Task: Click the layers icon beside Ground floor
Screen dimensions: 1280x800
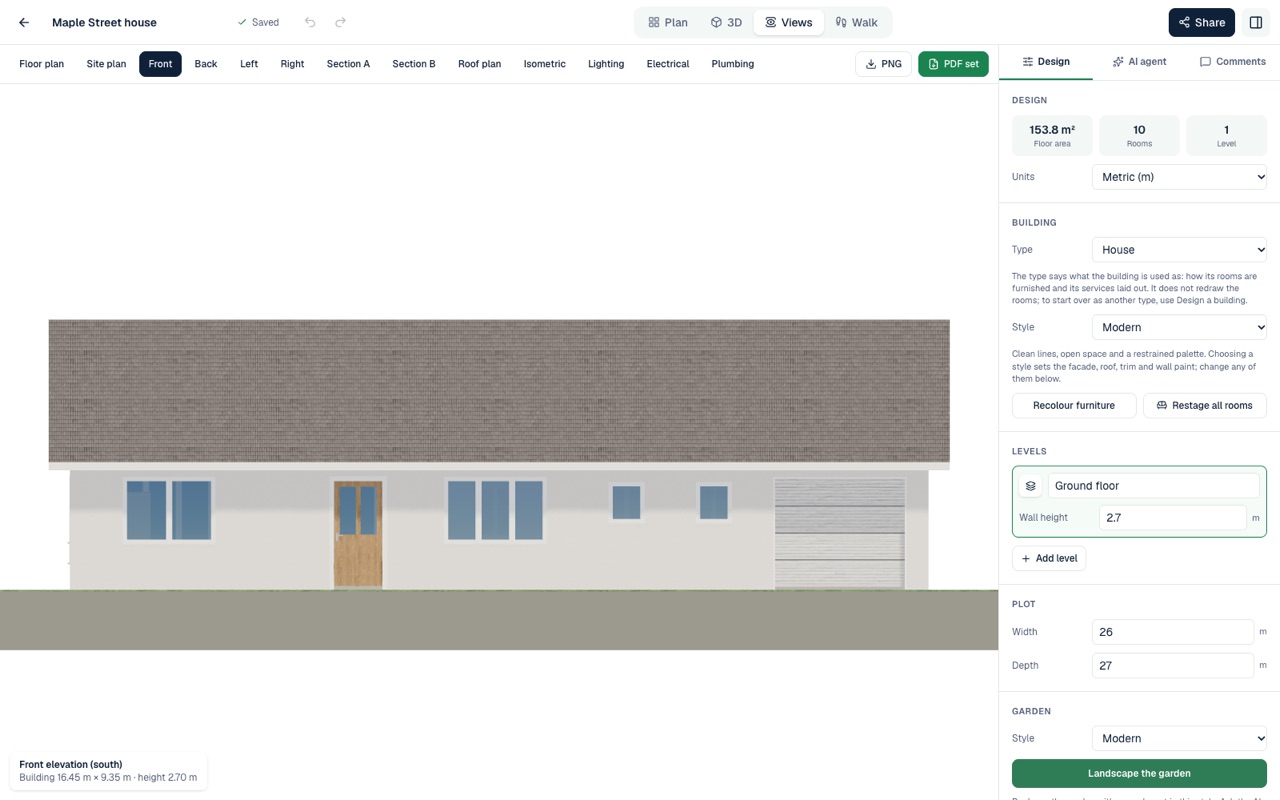Action: [x=1030, y=486]
